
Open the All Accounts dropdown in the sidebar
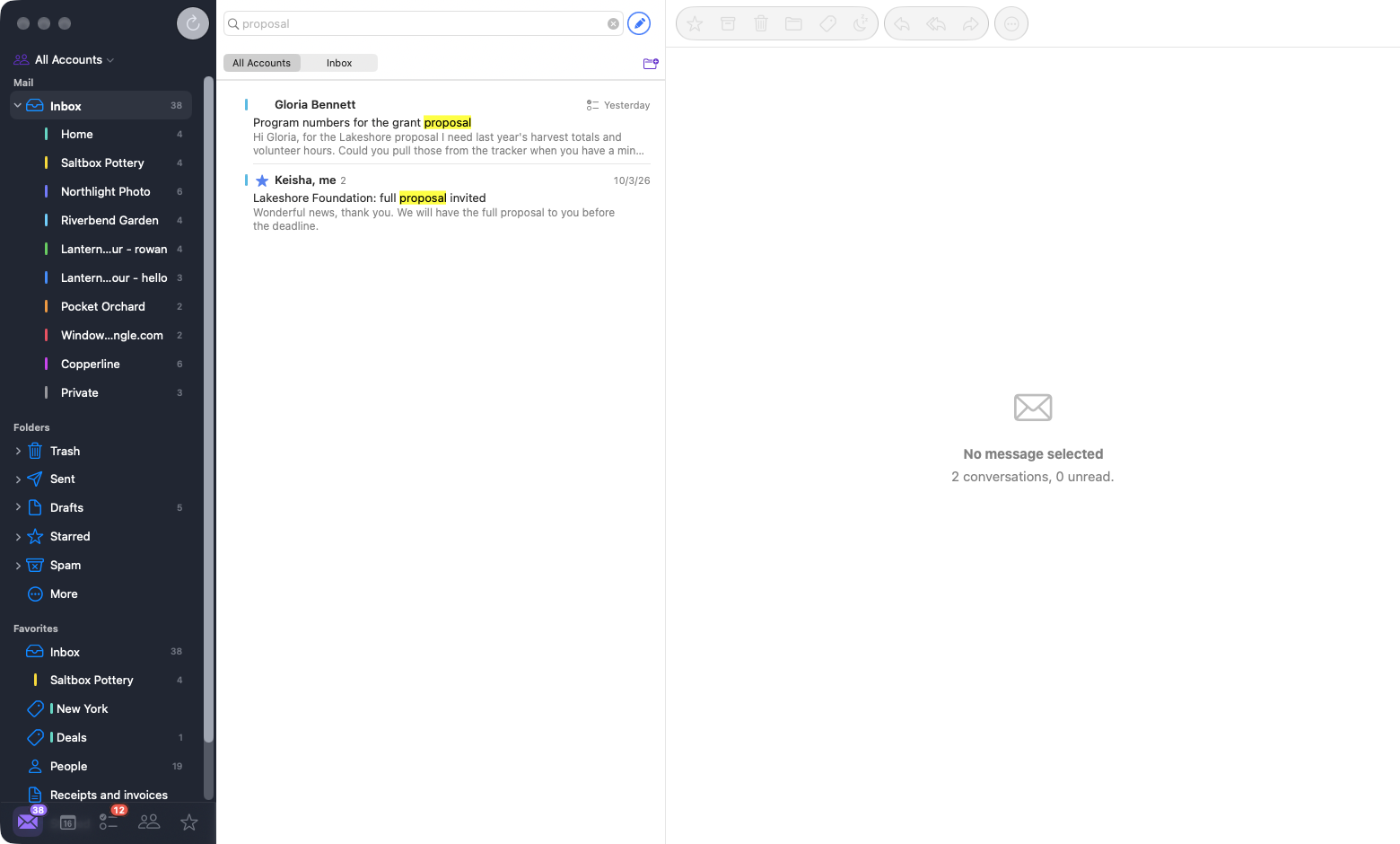[74, 60]
